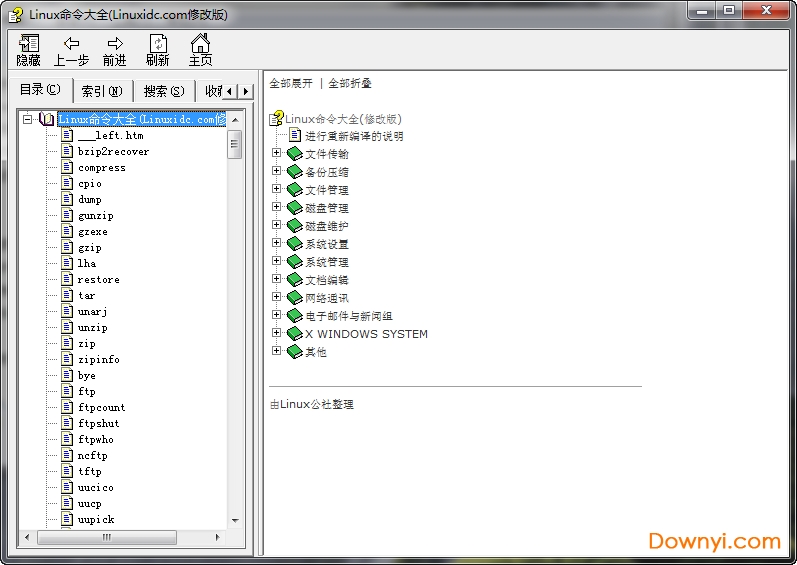Image resolution: width=797 pixels, height=565 pixels.
Task: Click the 全部展开 link
Action: click(x=291, y=83)
